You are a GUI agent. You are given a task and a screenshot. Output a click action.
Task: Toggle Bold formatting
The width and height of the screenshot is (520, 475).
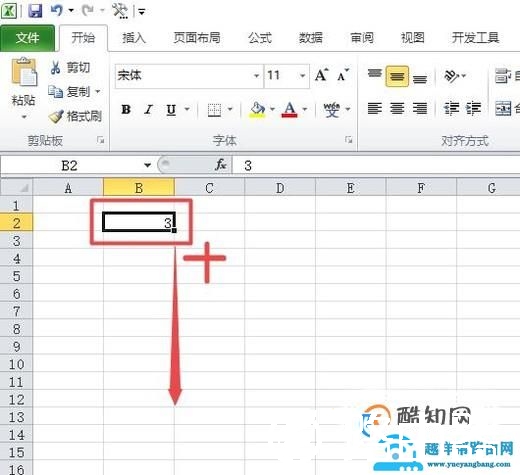[x=126, y=109]
